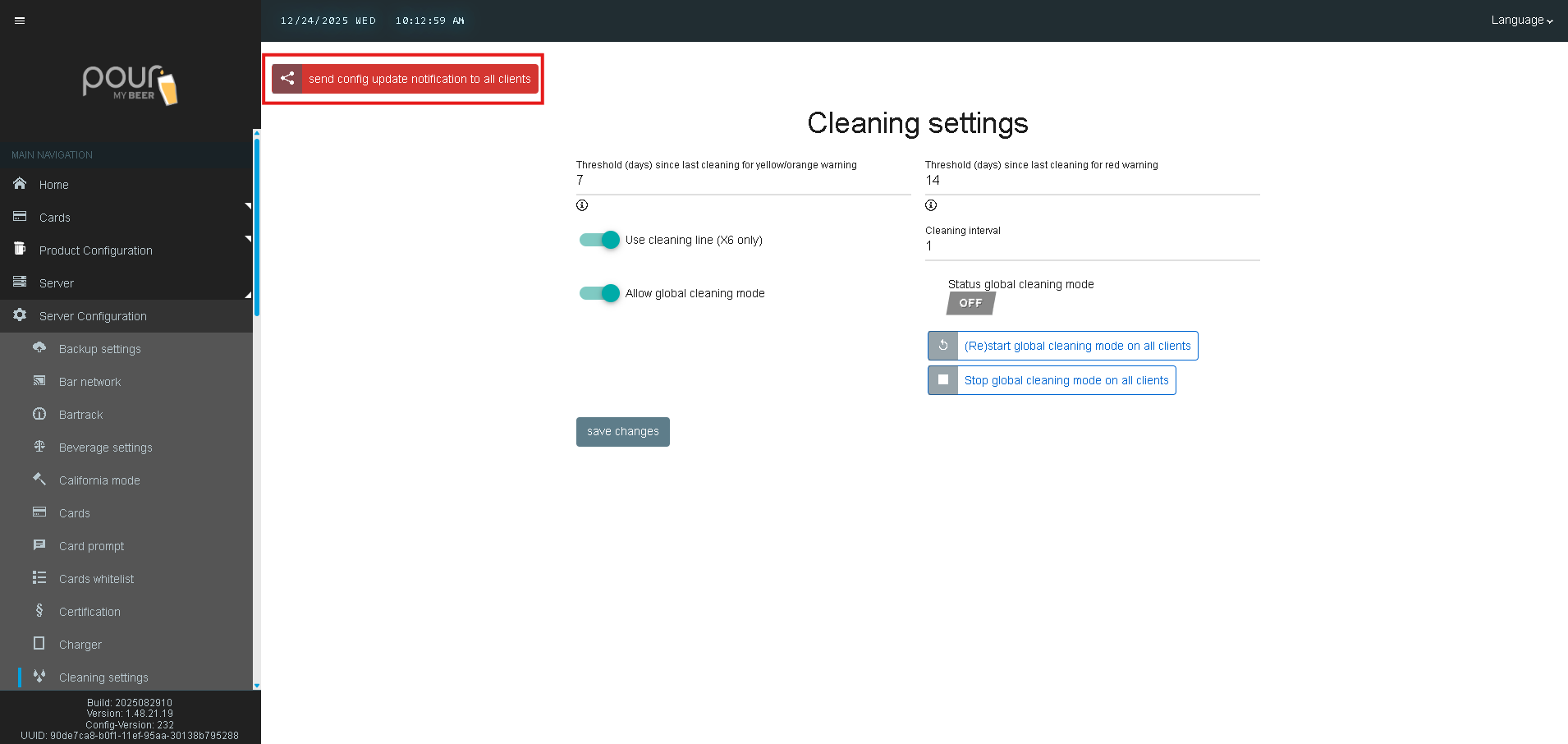Disable Allow global cleaning mode switch

pos(600,293)
